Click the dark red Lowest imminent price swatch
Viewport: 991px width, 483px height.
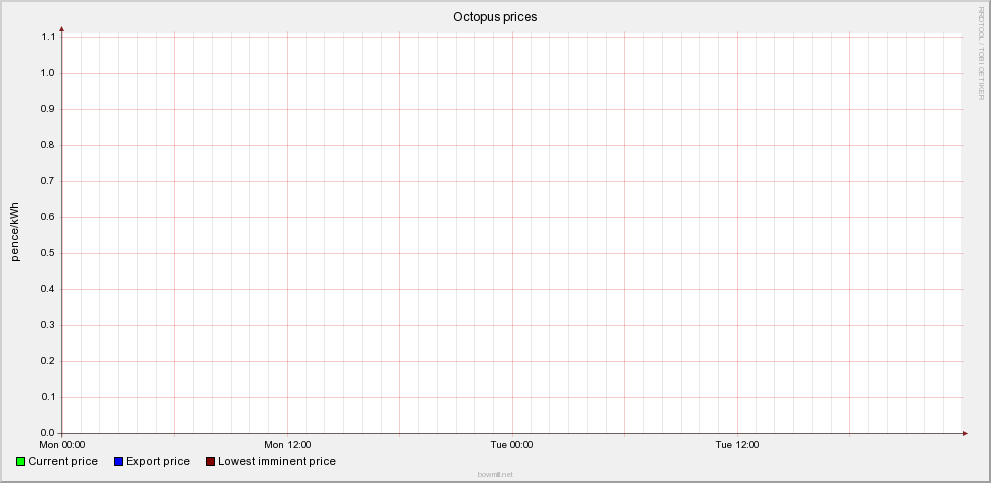coord(210,462)
